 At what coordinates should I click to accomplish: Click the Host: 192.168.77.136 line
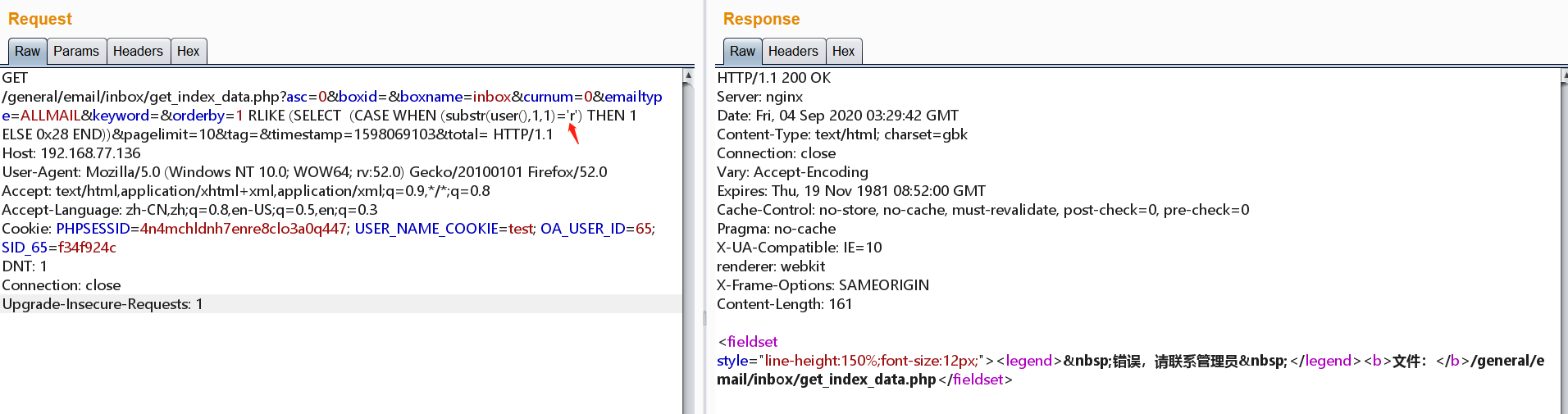[71, 153]
